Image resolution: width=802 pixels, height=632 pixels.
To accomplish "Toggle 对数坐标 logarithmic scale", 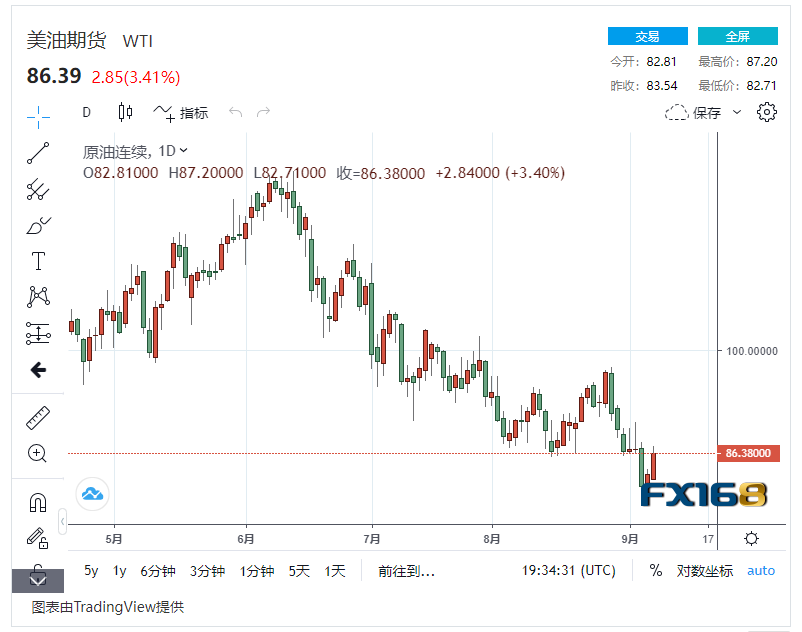I will click(704, 571).
